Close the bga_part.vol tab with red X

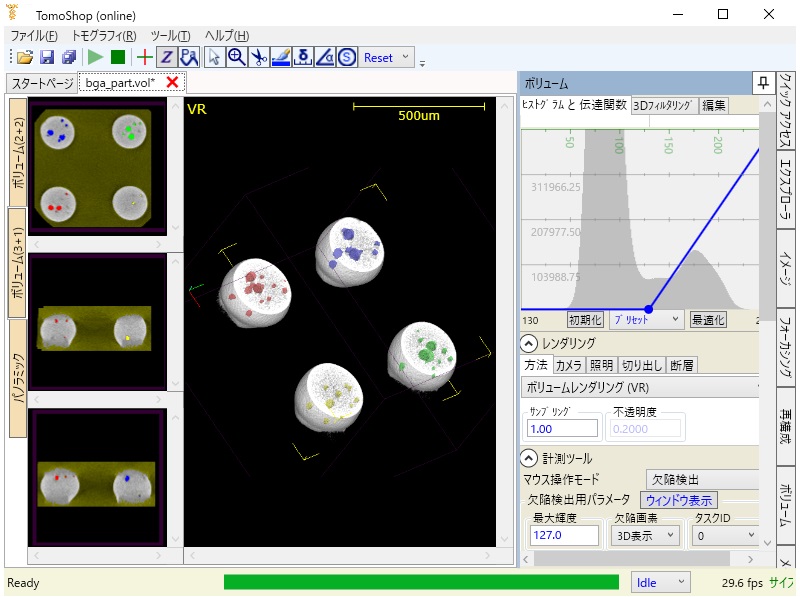(172, 82)
